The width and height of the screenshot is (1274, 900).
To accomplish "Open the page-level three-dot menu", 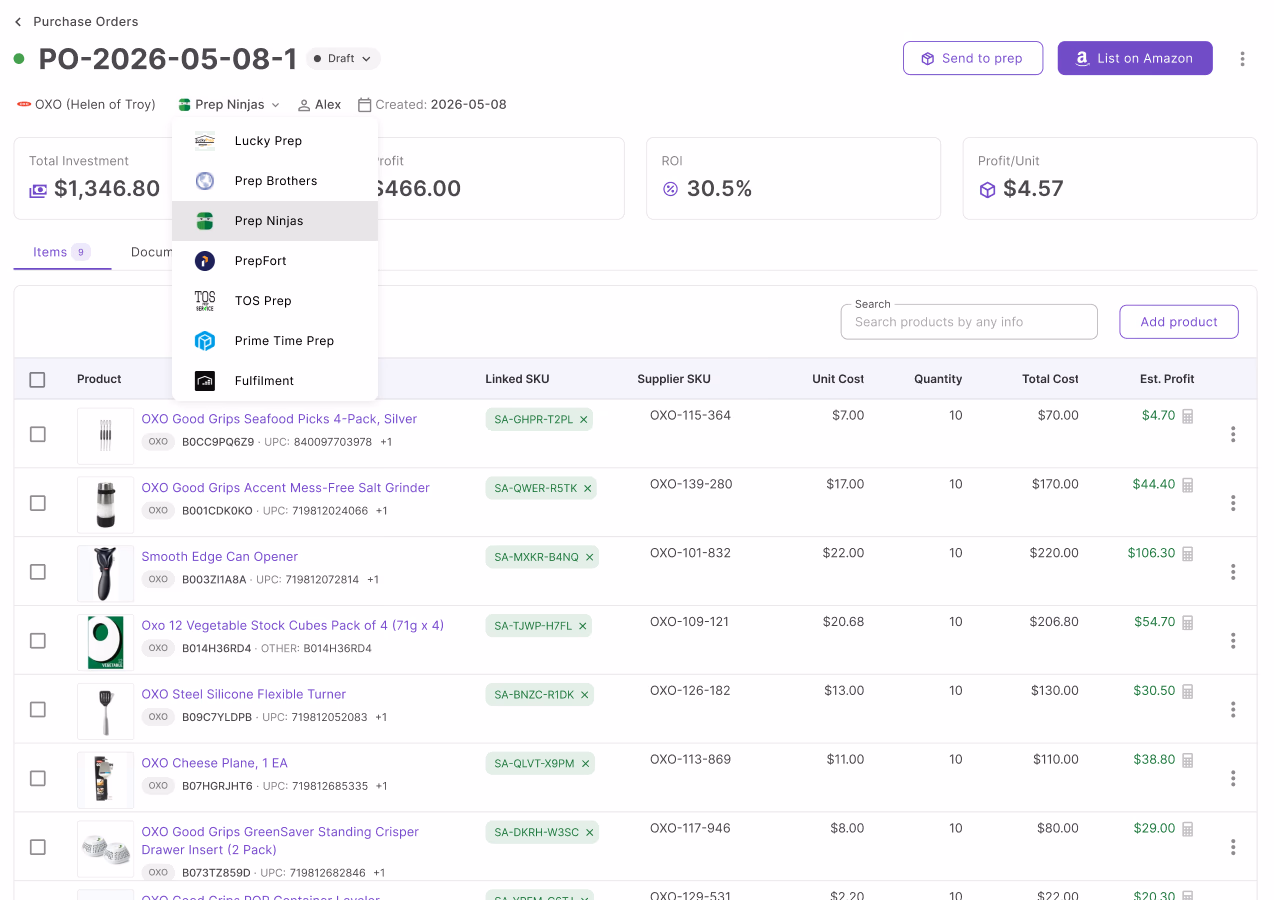I will 1242,59.
